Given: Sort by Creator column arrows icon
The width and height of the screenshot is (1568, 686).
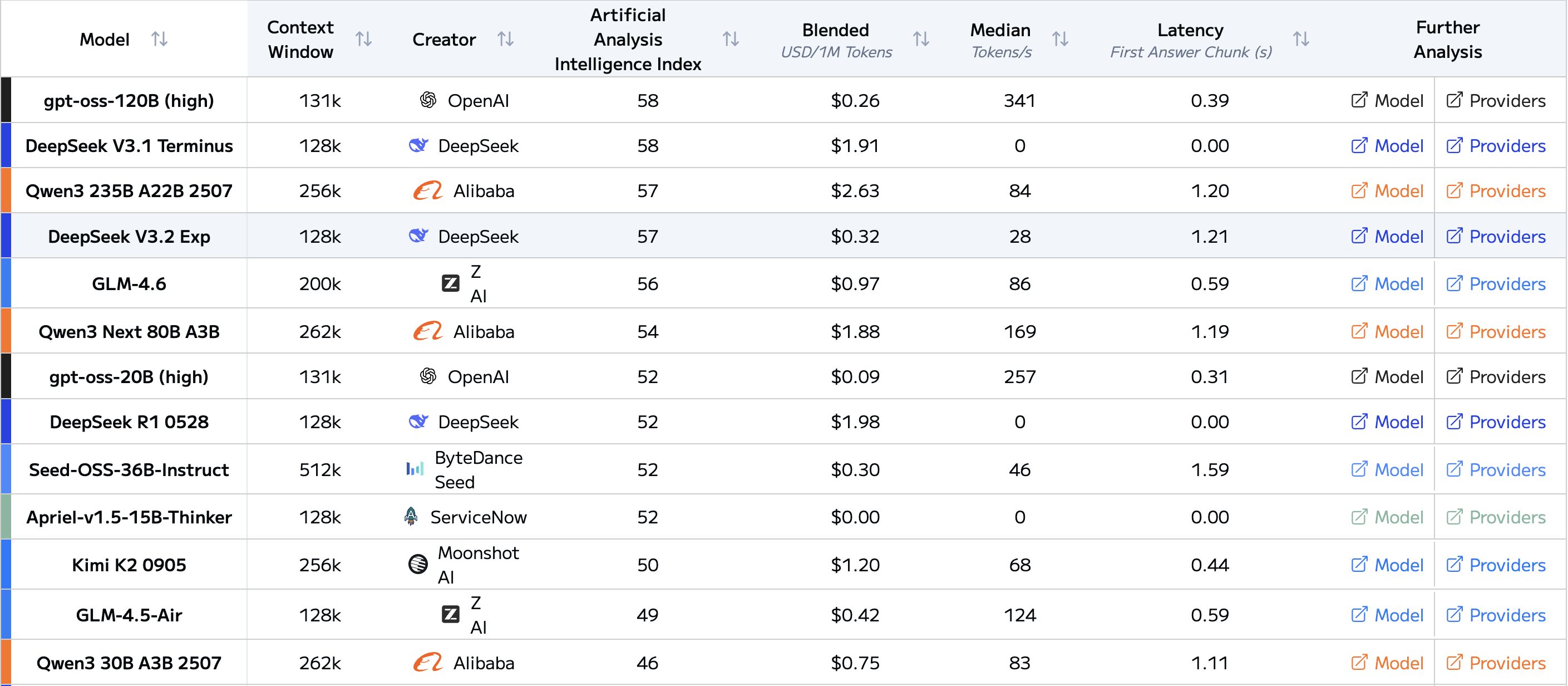Looking at the screenshot, I should [505, 39].
